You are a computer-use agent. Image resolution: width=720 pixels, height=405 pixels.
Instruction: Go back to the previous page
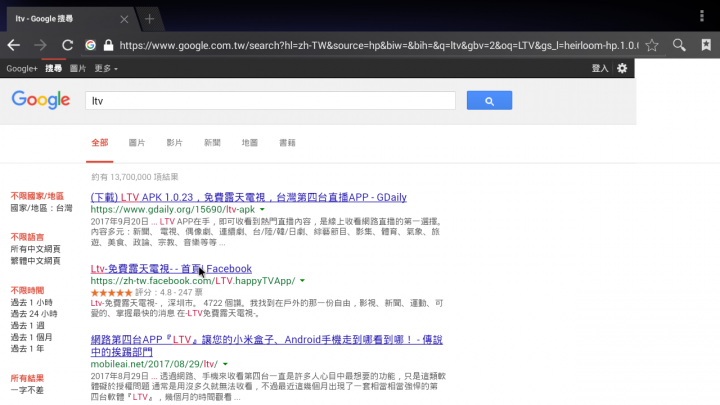coord(14,45)
